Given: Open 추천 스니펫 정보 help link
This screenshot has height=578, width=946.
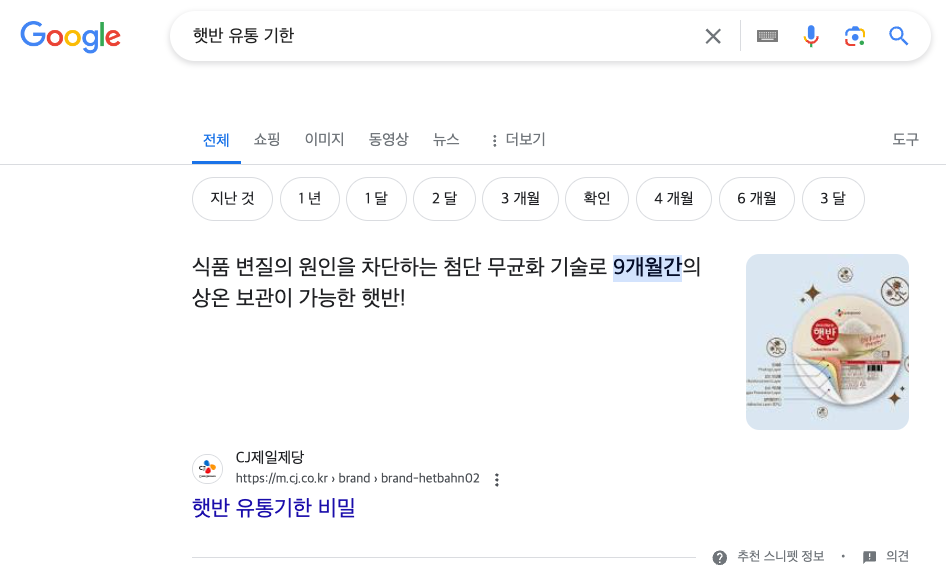Looking at the screenshot, I should click(770, 557).
